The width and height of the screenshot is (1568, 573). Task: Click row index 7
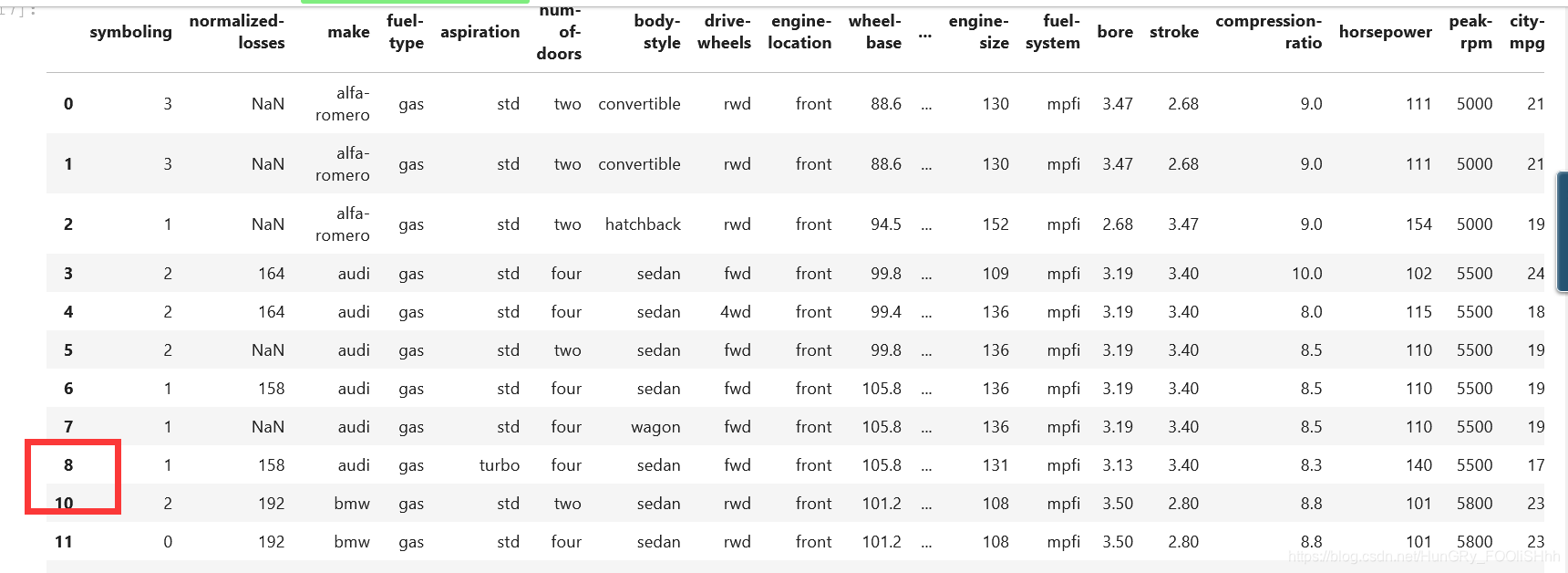[x=68, y=427]
